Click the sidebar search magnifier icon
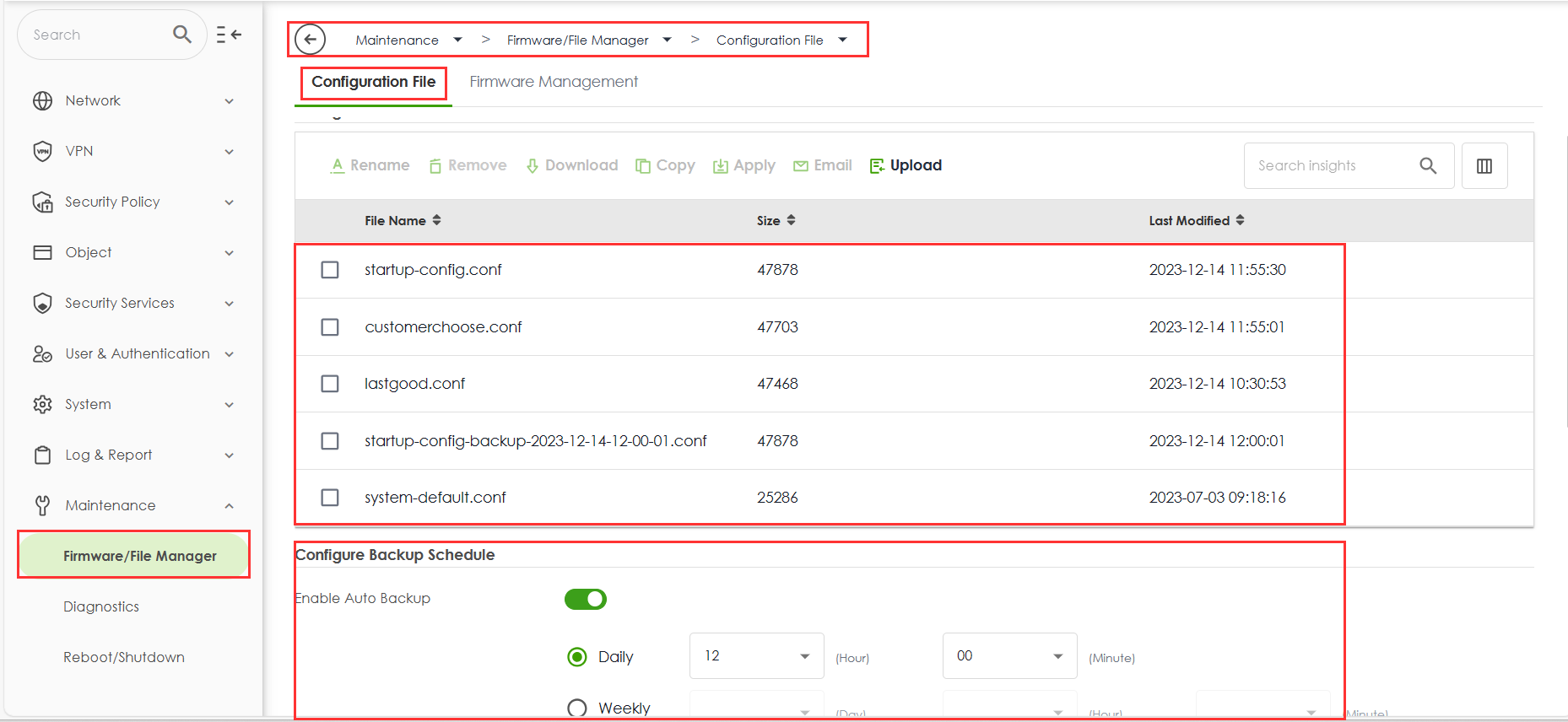The height and width of the screenshot is (722, 1568). click(x=181, y=35)
